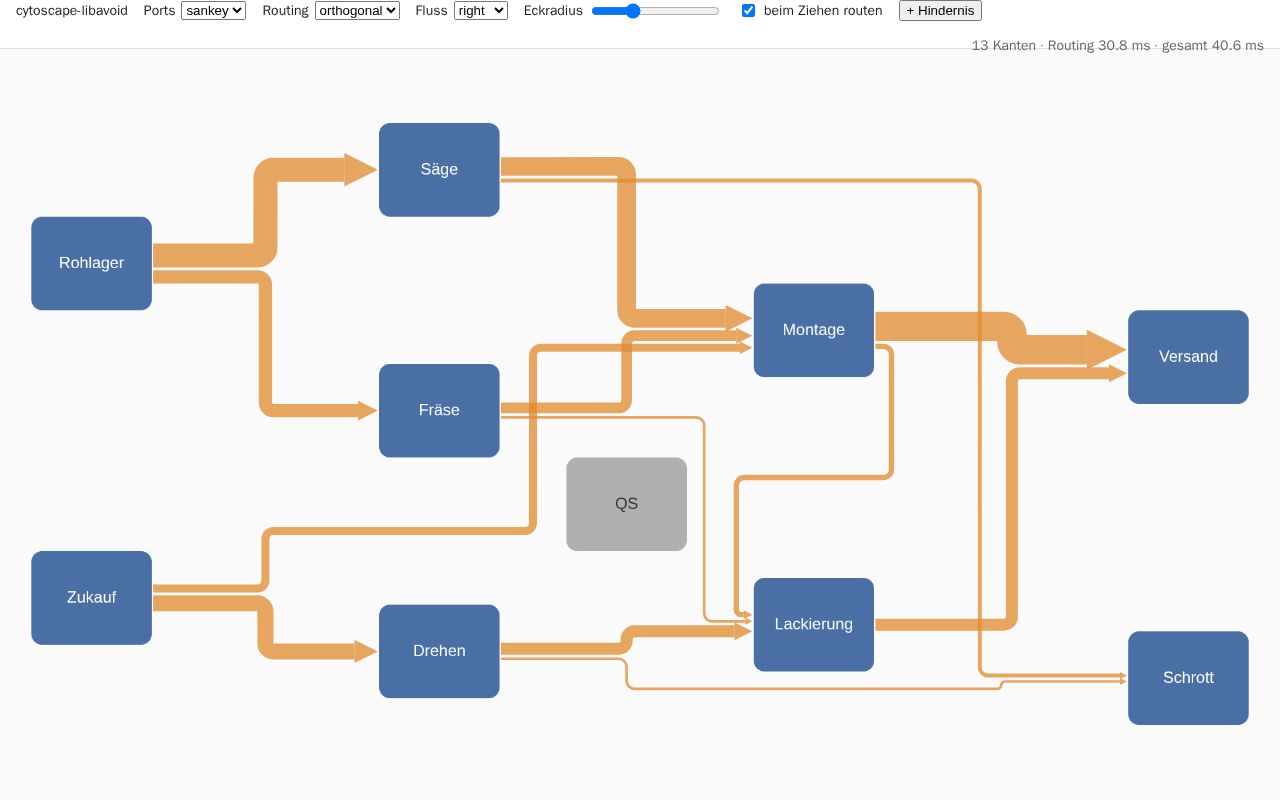Click the 'Fluss' label
Viewport: 1280px width, 800px height.
coord(431,11)
